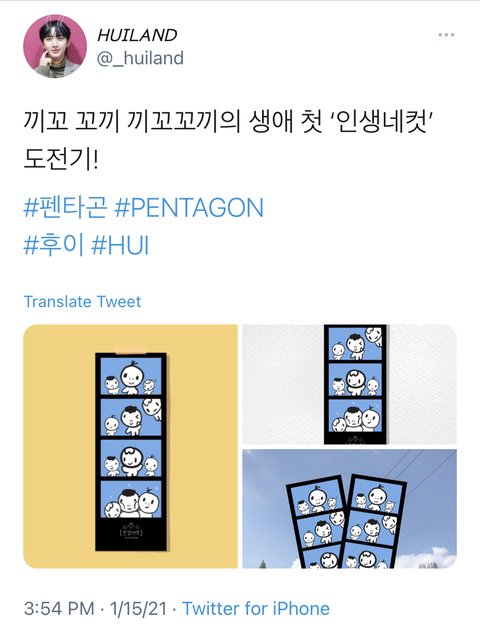Open the @_huiland handle
480x634 pixels.
click(140, 58)
